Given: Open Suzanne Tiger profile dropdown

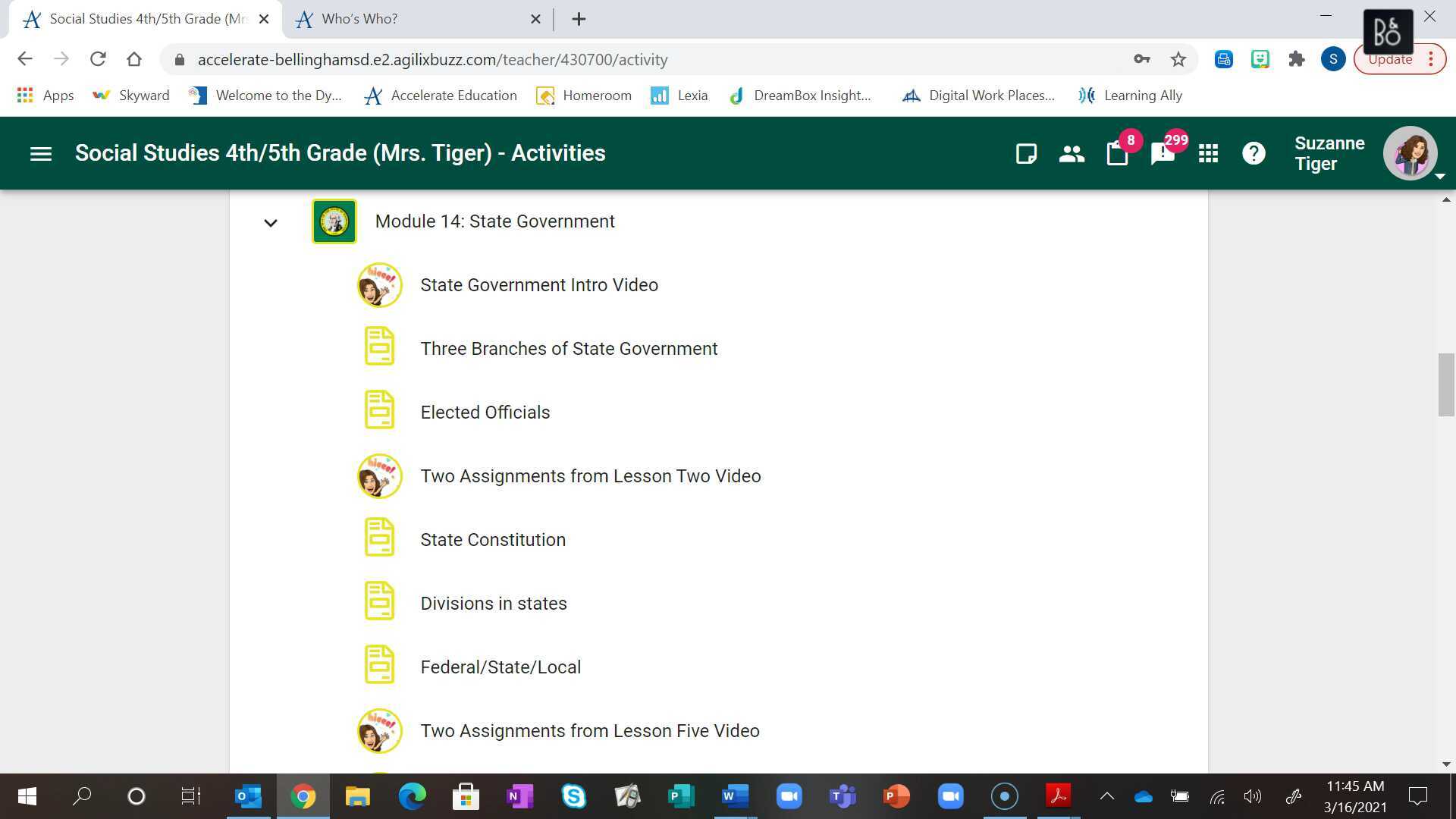Looking at the screenshot, I should (1410, 154).
